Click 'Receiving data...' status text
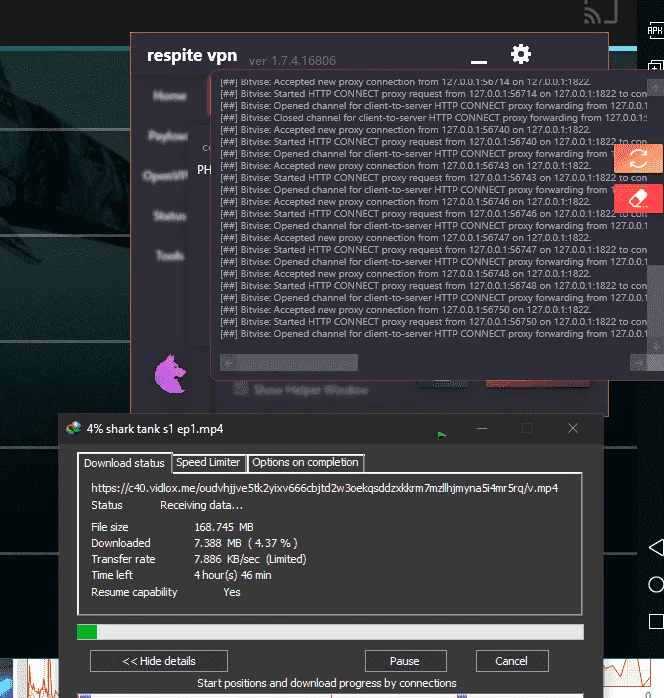664x698 pixels. [201, 505]
